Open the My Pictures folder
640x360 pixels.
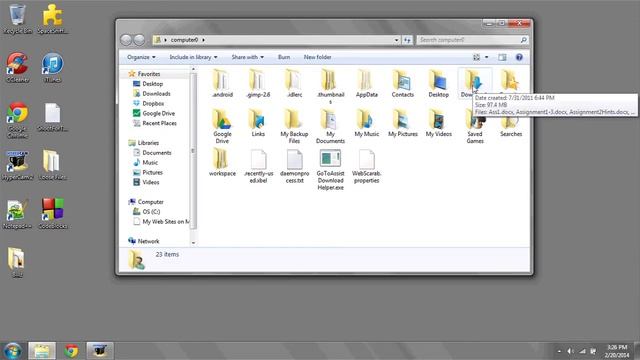(402, 123)
